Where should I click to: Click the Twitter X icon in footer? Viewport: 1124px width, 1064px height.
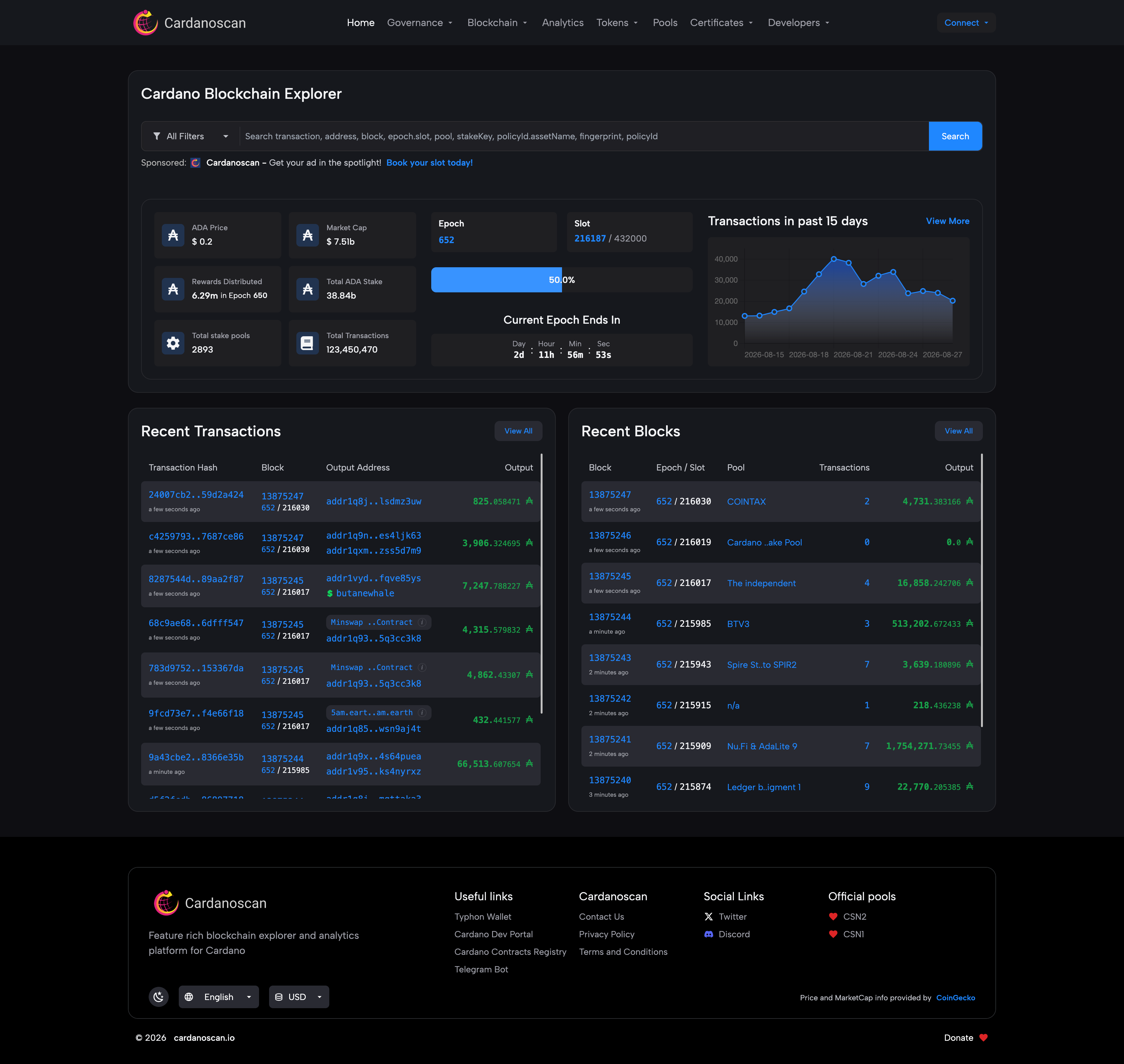click(x=708, y=917)
